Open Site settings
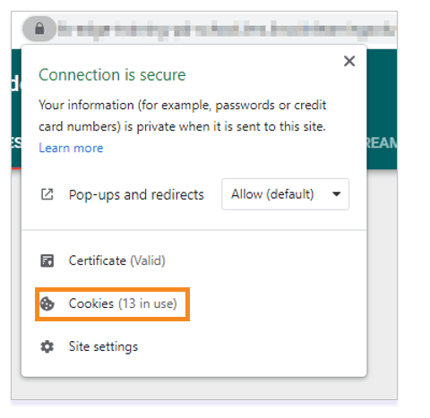The width and height of the screenshot is (430, 418). tap(103, 347)
